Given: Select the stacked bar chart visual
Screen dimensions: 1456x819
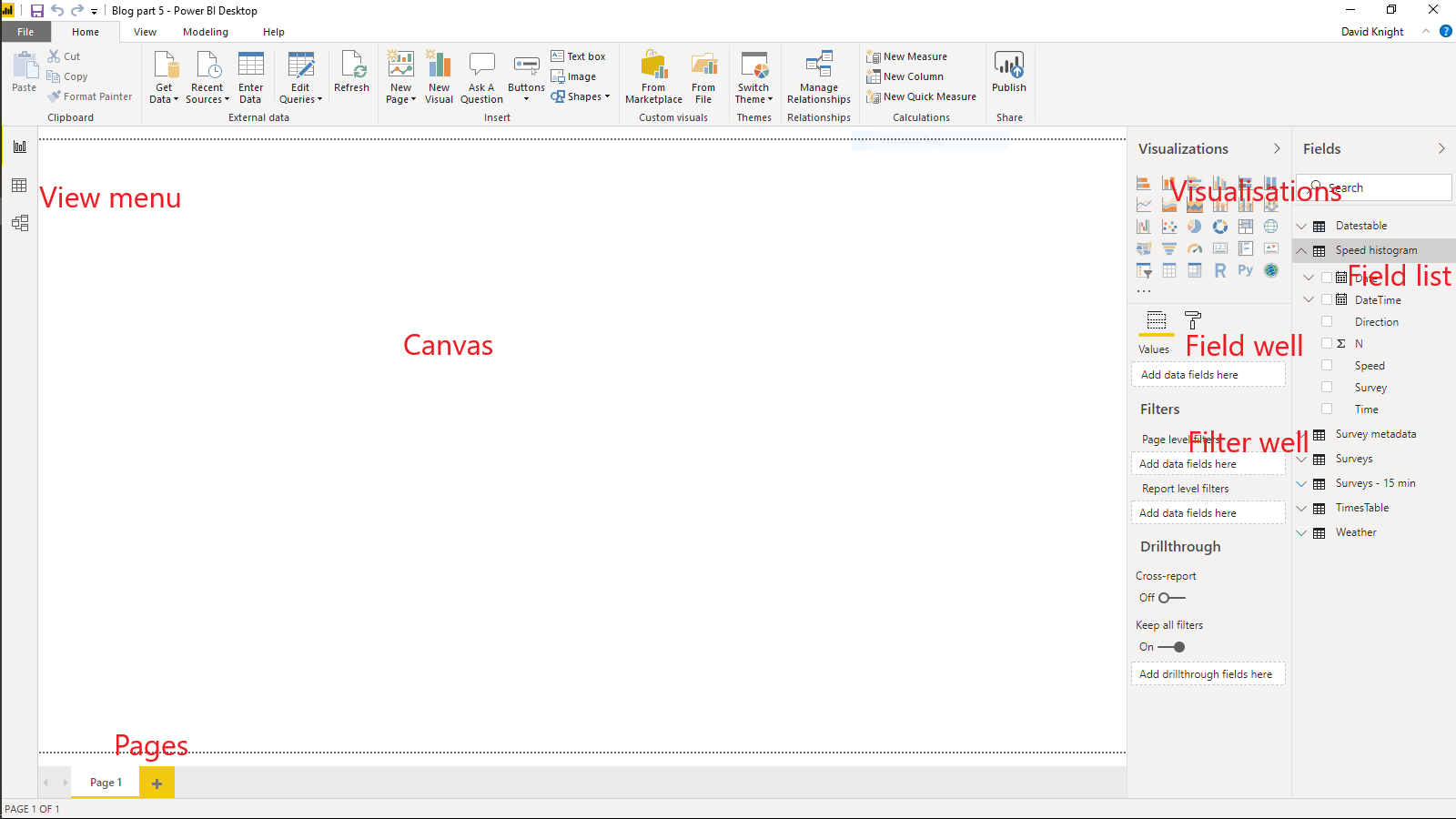Looking at the screenshot, I should pyautogui.click(x=1144, y=183).
